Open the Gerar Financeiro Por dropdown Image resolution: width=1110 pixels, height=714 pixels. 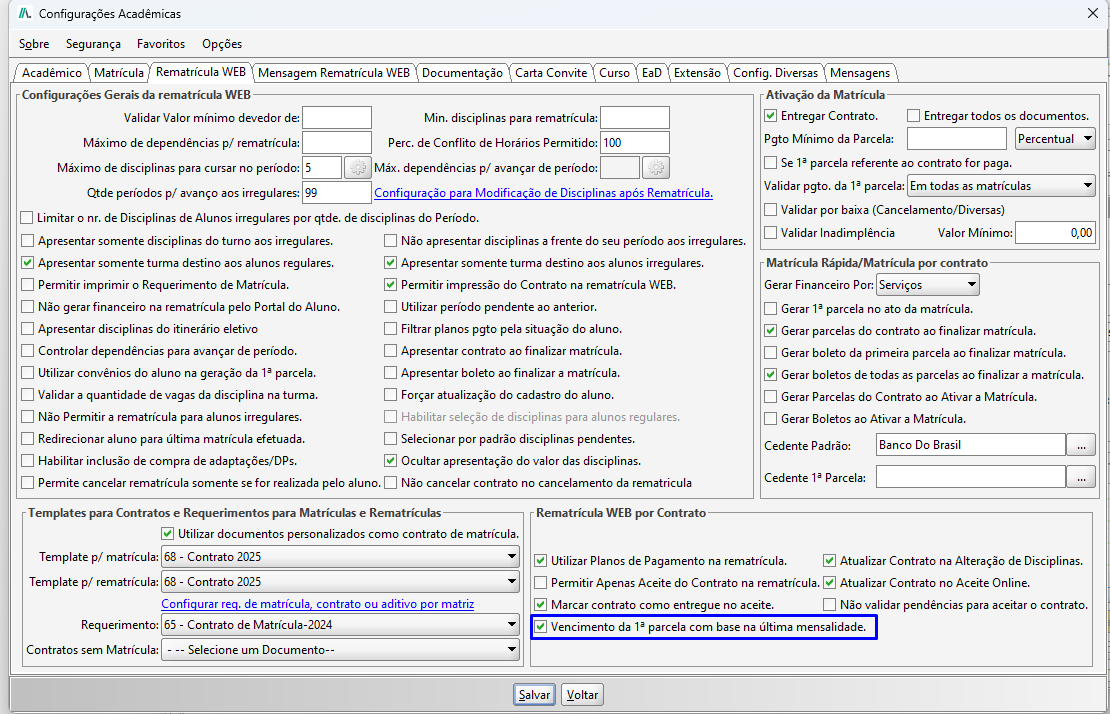pos(928,284)
